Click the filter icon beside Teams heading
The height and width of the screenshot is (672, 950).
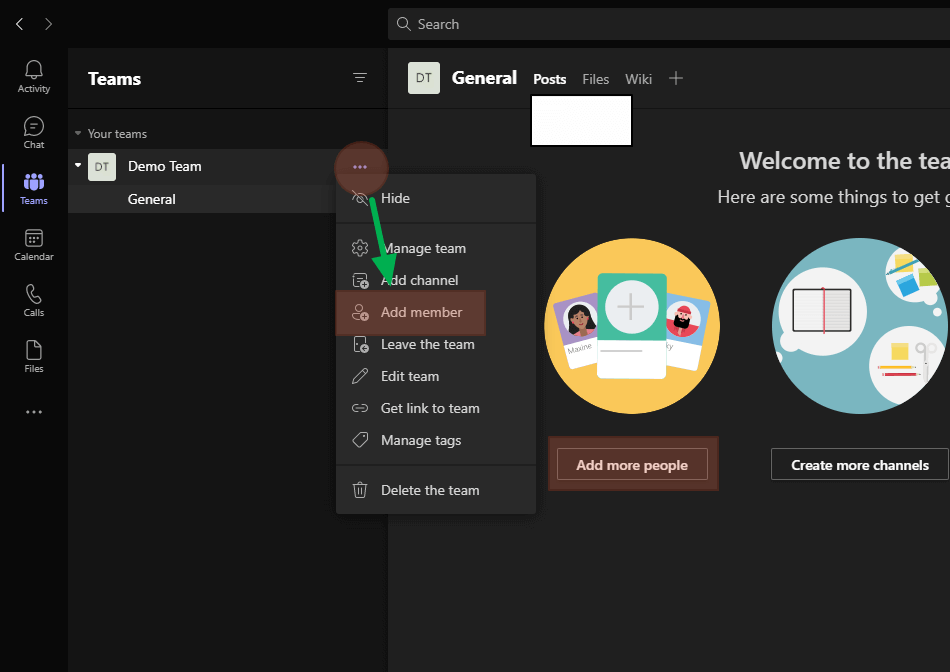(x=360, y=78)
